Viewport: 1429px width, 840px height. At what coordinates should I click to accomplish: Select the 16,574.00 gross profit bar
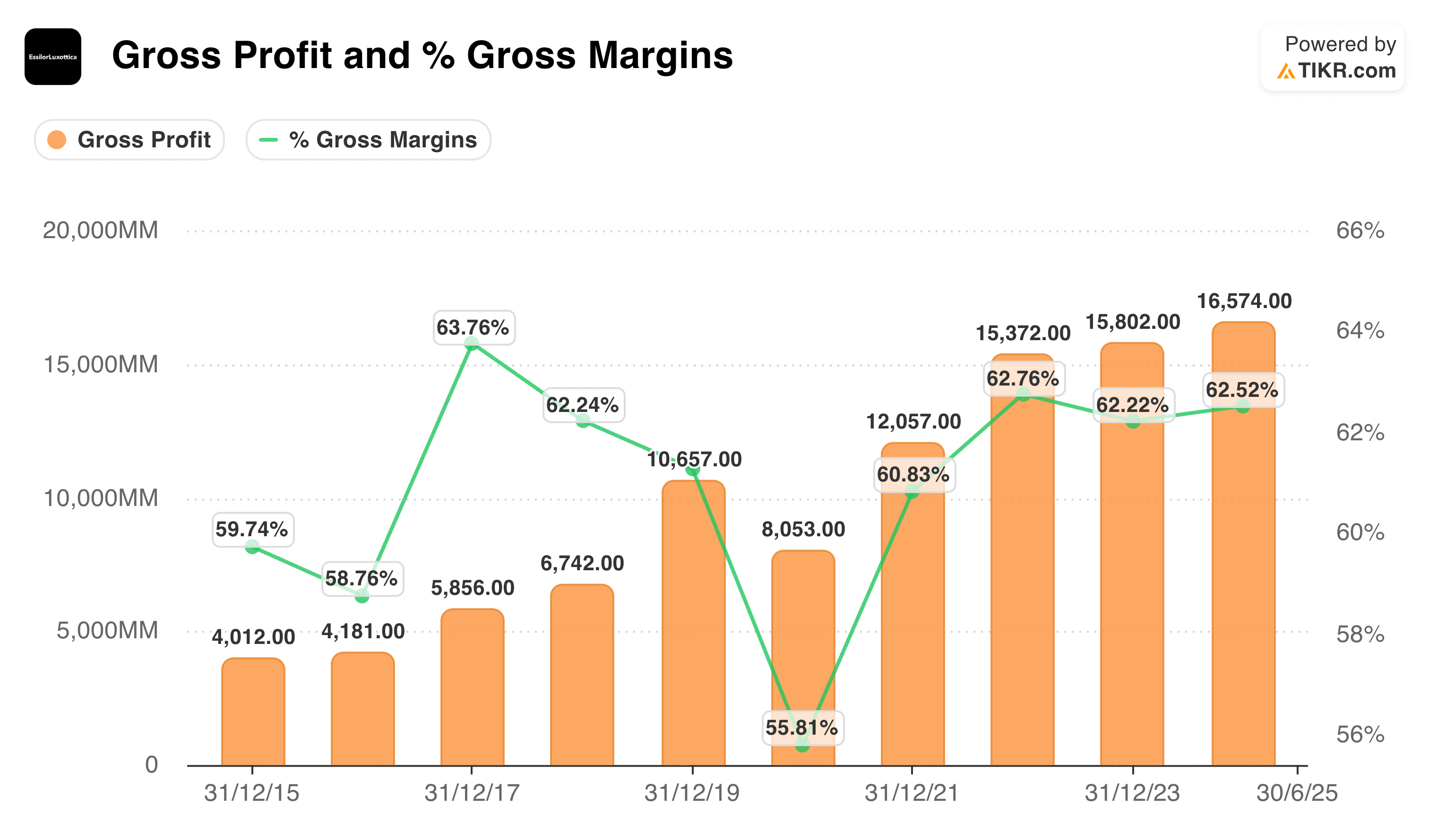click(x=1243, y=544)
